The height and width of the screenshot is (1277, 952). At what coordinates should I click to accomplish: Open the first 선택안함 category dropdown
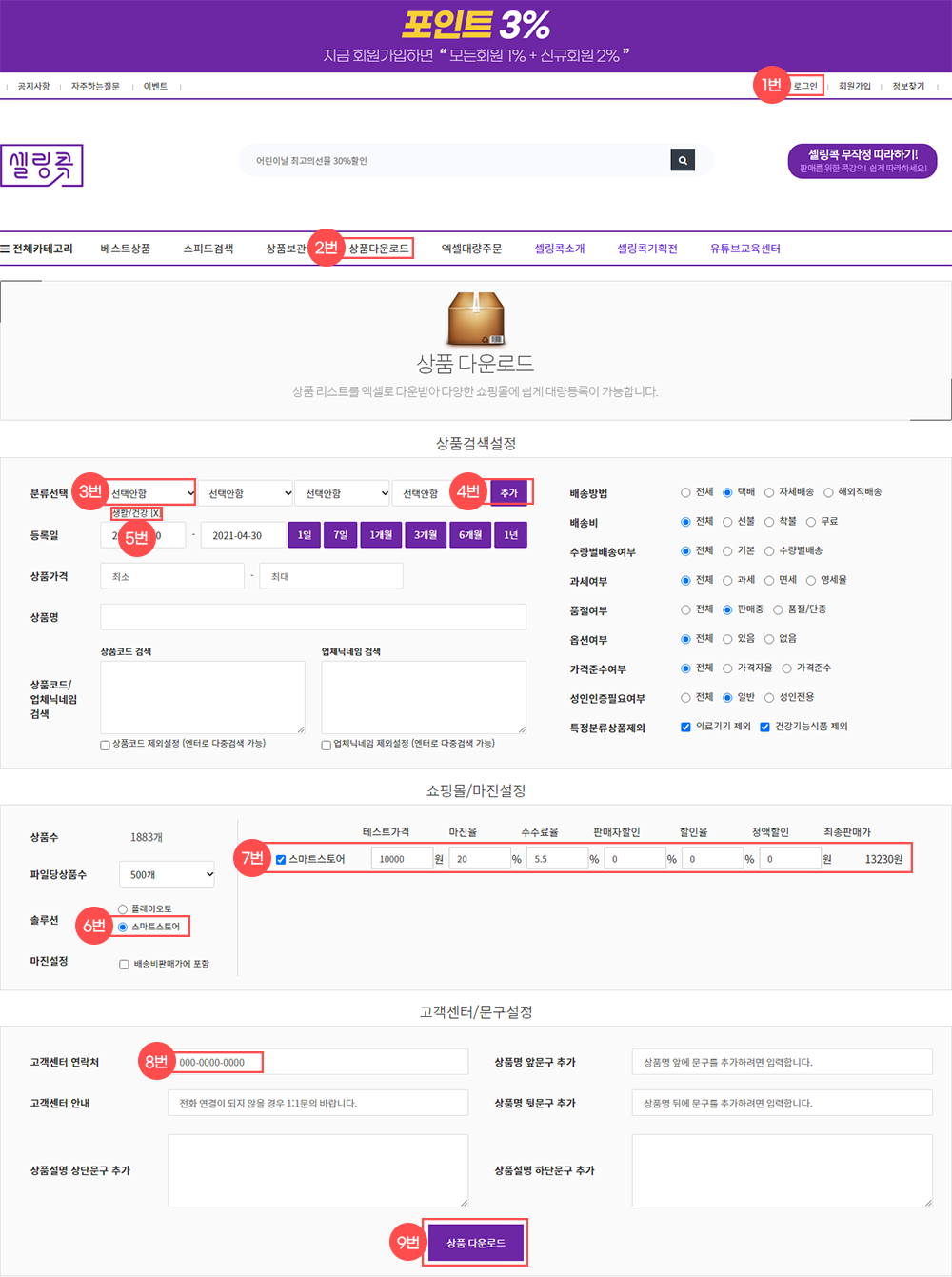[x=148, y=492]
